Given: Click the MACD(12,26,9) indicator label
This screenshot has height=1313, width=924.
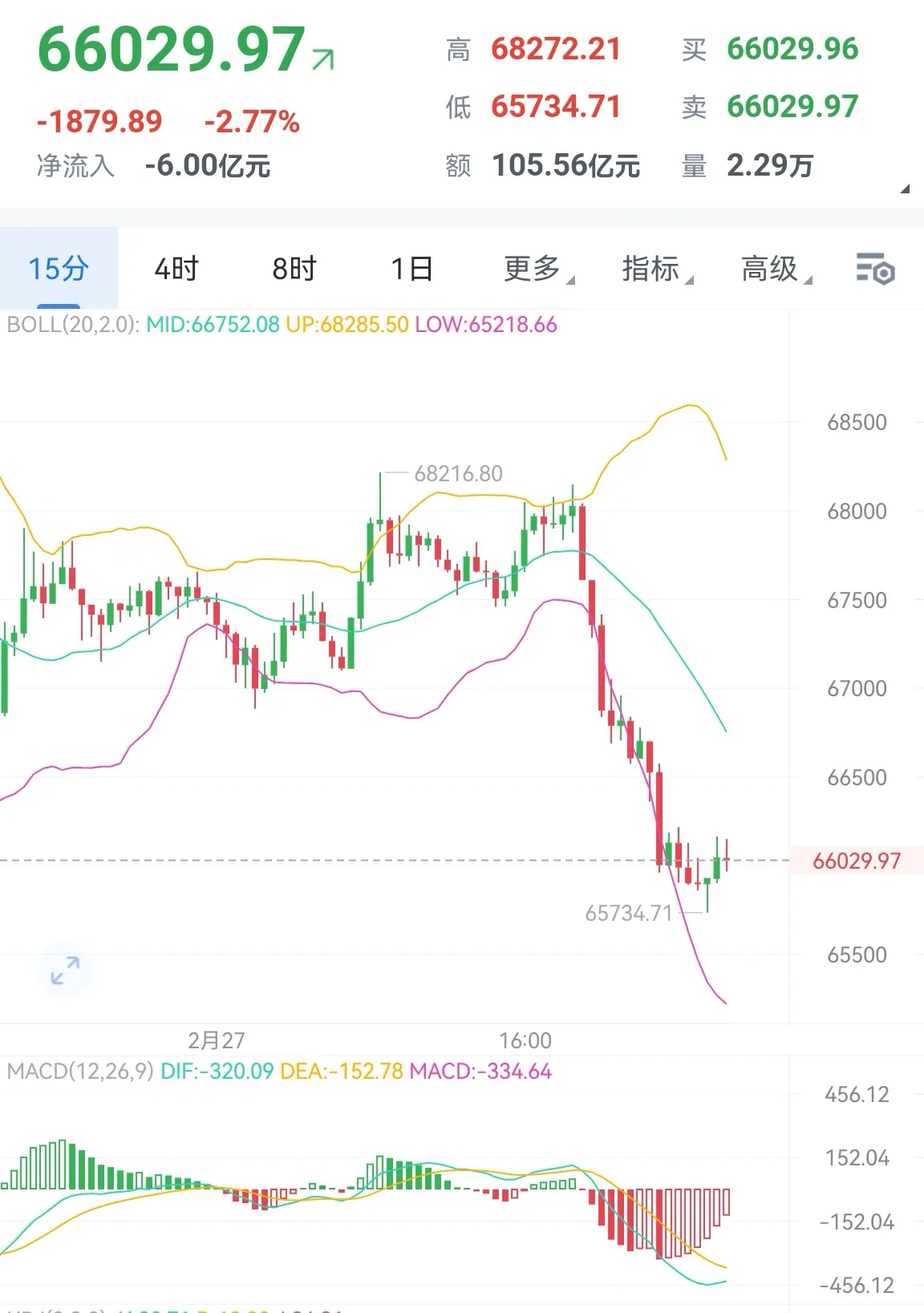Looking at the screenshot, I should pos(80,1072).
